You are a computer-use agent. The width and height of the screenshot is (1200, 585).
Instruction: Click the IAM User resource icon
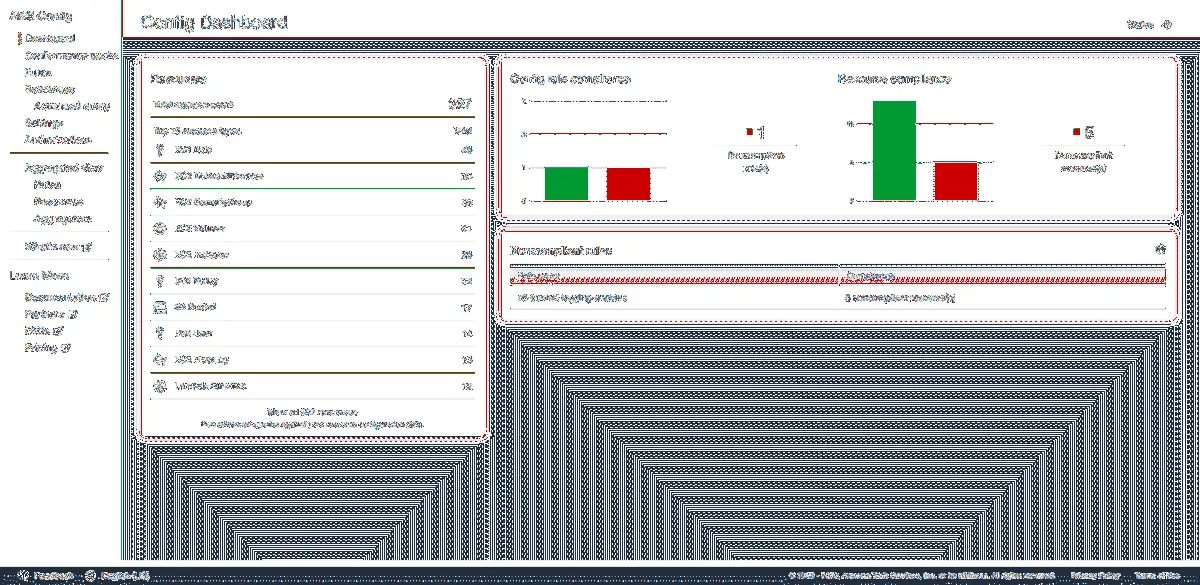tap(160, 333)
